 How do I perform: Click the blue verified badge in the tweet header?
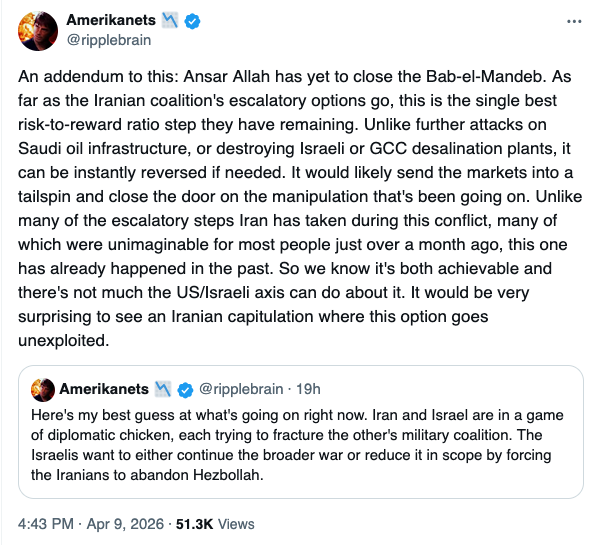point(188,20)
